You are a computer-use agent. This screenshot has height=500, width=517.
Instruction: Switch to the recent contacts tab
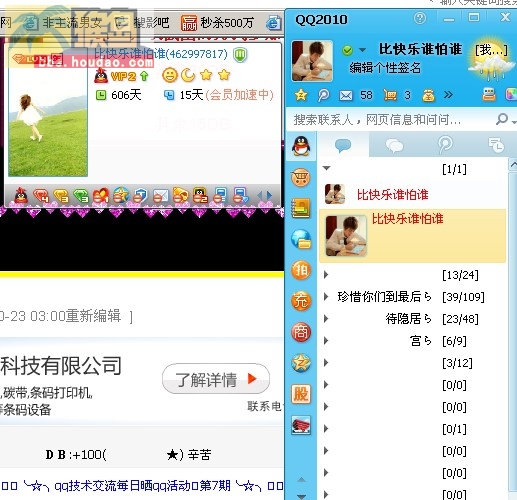496,145
